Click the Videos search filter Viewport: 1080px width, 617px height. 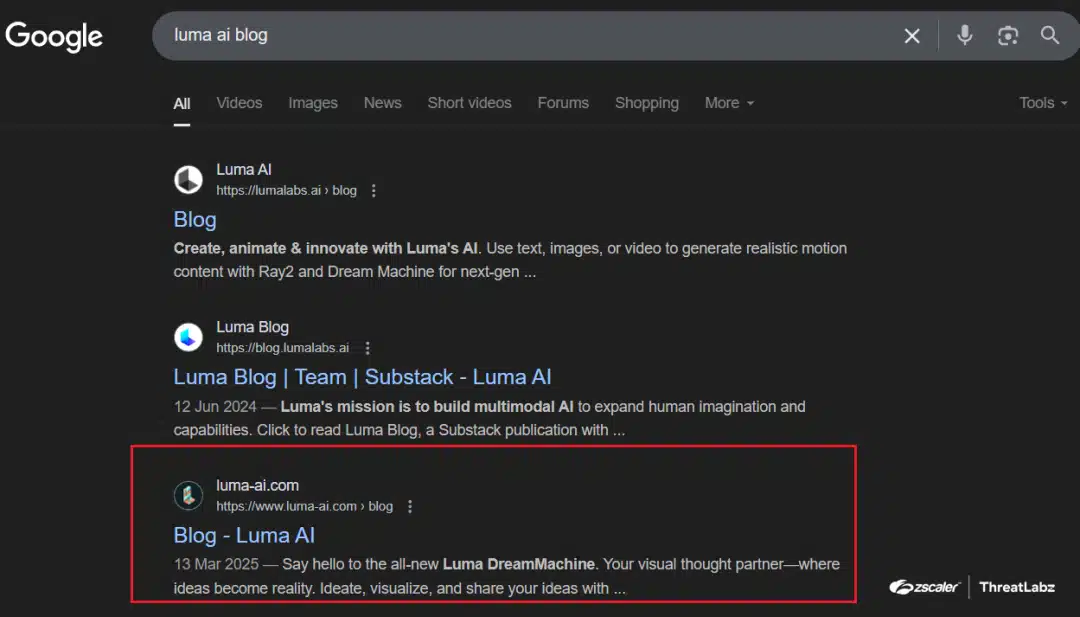coord(239,103)
